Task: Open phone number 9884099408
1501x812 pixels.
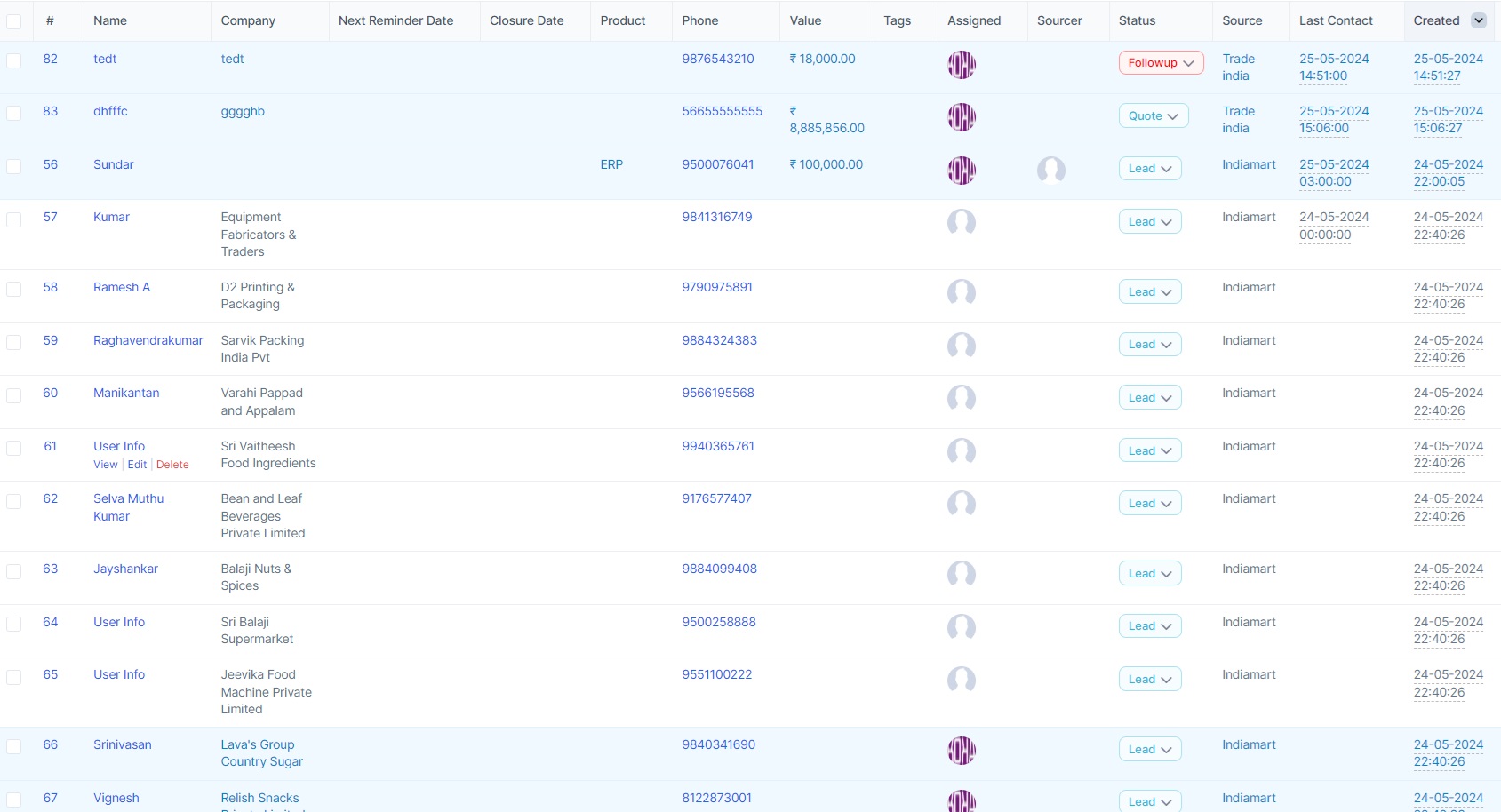Action: coord(720,569)
